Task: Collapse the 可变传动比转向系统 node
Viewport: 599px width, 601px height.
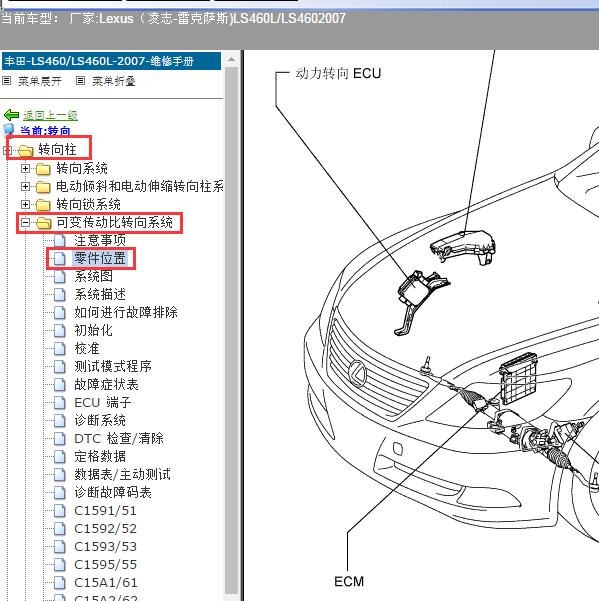Action: [25, 223]
